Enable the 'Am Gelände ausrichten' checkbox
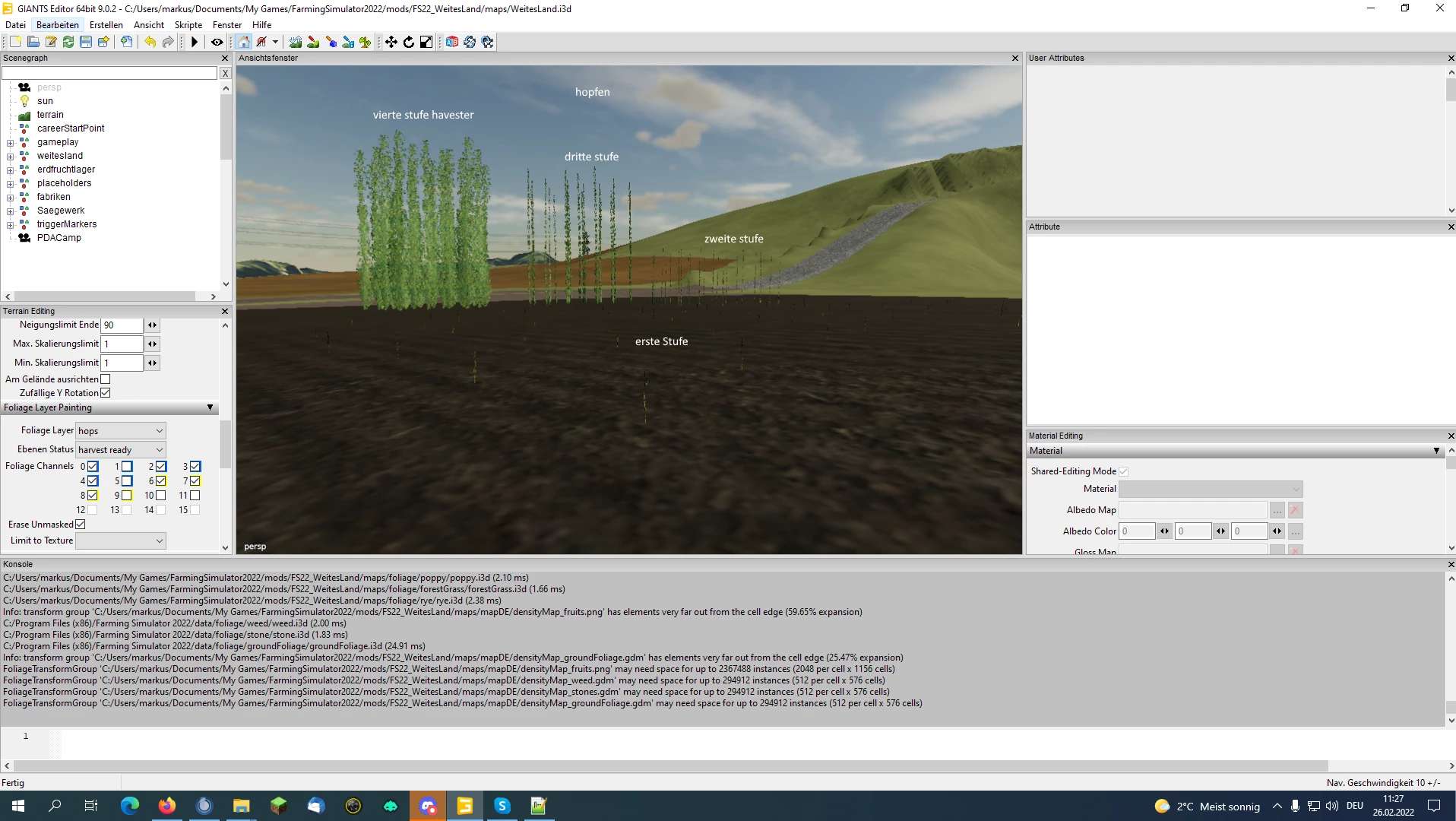Screen dimensions: 1456x821 106,379
